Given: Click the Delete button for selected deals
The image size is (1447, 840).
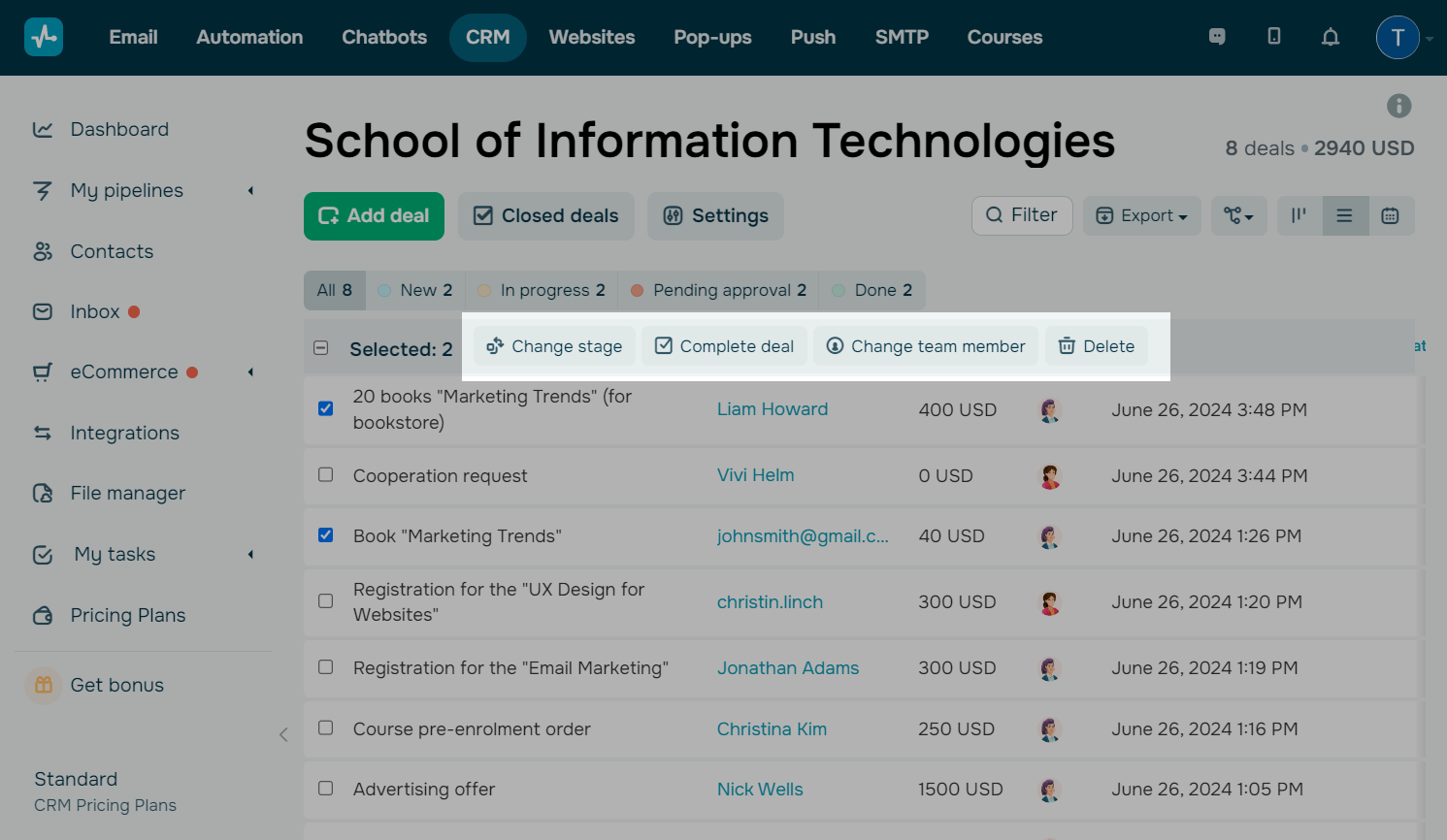Looking at the screenshot, I should pyautogui.click(x=1096, y=346).
